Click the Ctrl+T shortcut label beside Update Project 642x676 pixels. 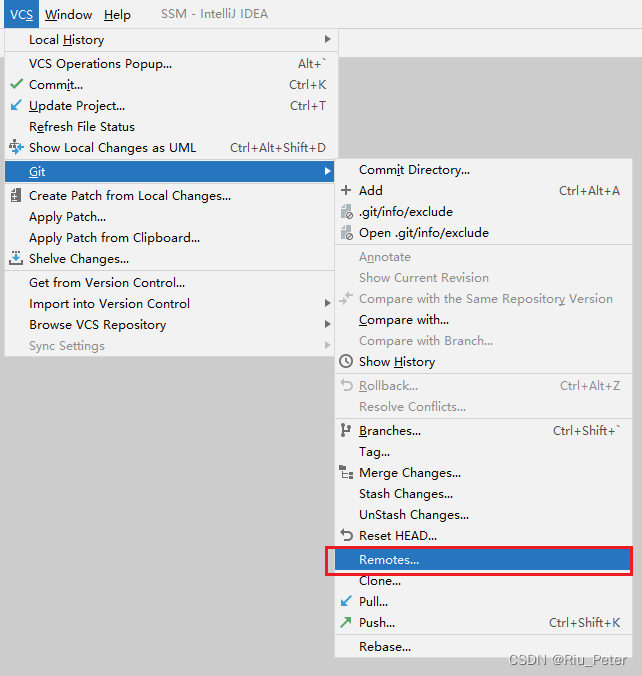(308, 106)
